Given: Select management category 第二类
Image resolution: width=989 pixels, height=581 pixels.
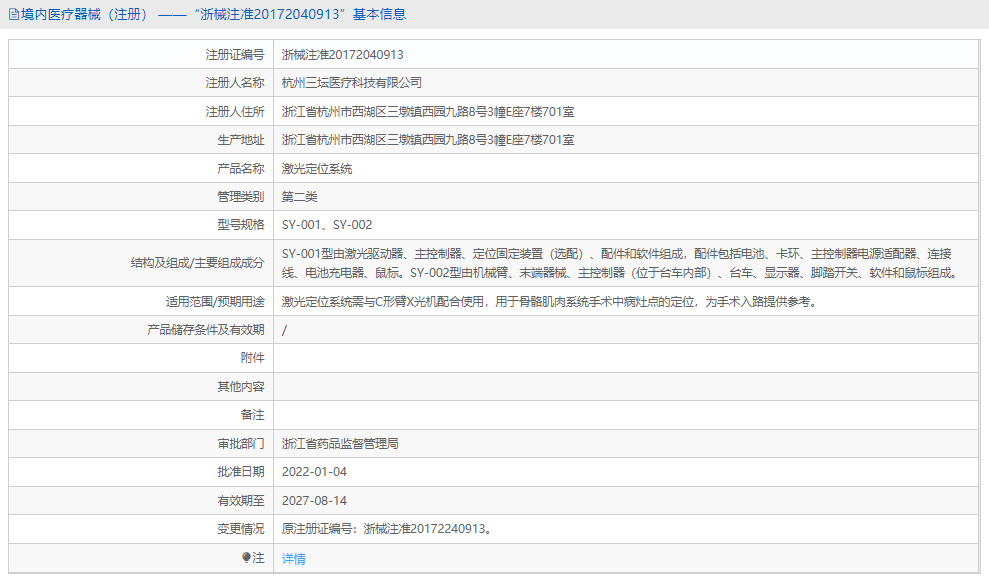Looking at the screenshot, I should pyautogui.click(x=299, y=197).
